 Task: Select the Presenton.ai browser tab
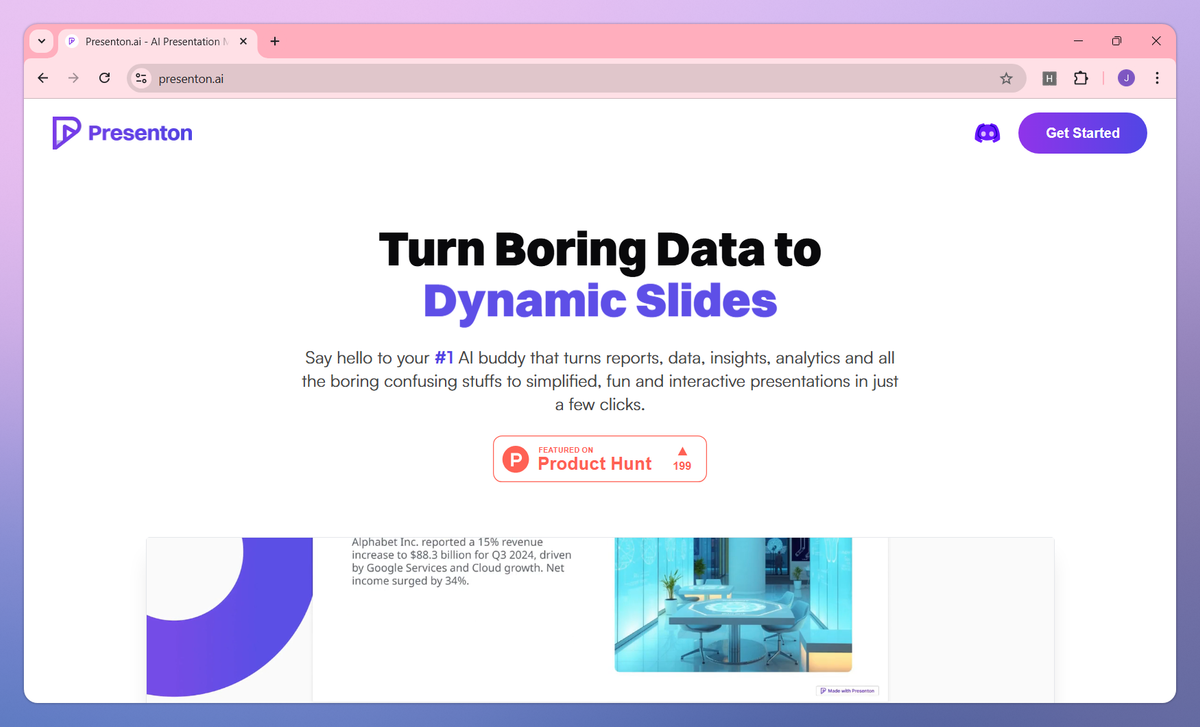156,42
